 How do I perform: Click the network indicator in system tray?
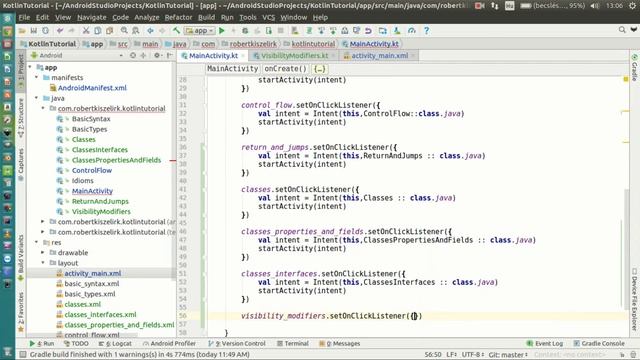pyautogui.click(x=494, y=6)
